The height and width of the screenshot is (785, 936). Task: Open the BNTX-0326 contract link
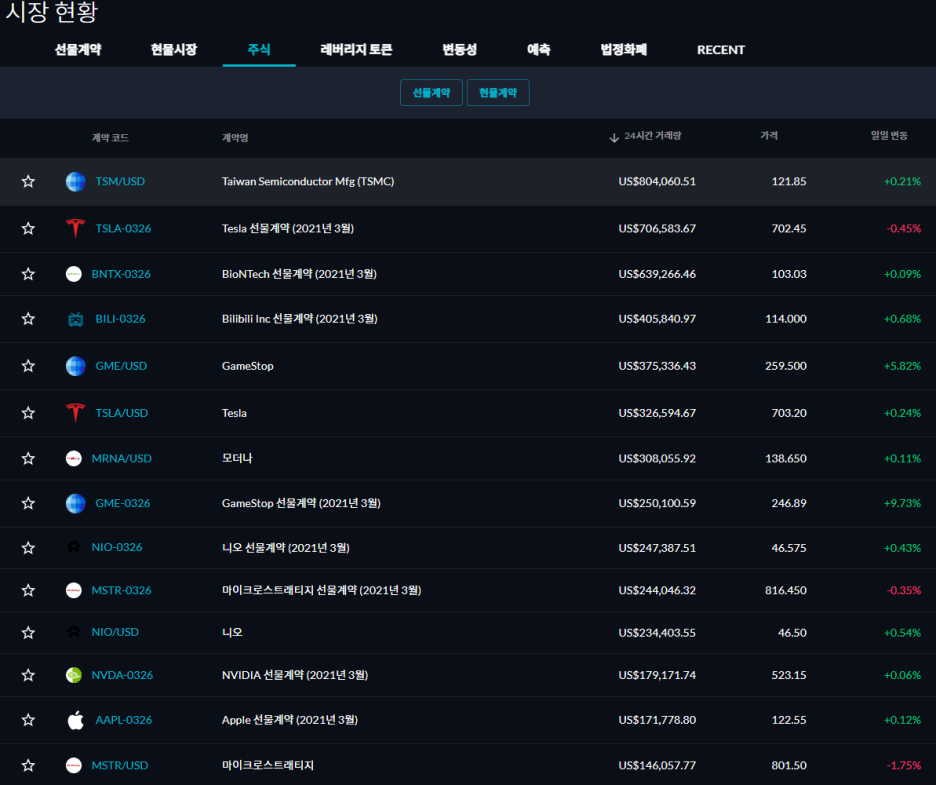click(121, 274)
